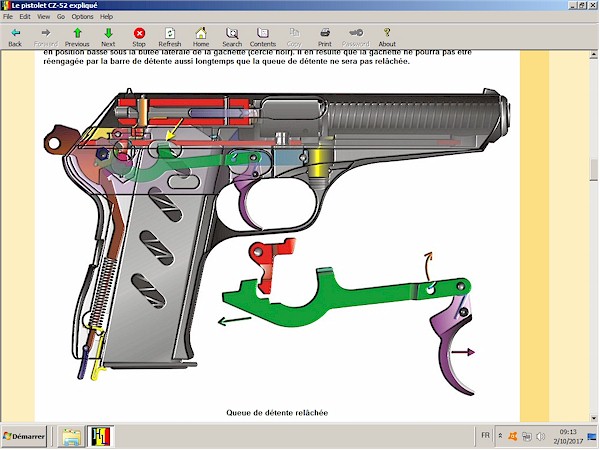Open the About dialog
The width and height of the screenshot is (600, 450).
click(387, 37)
